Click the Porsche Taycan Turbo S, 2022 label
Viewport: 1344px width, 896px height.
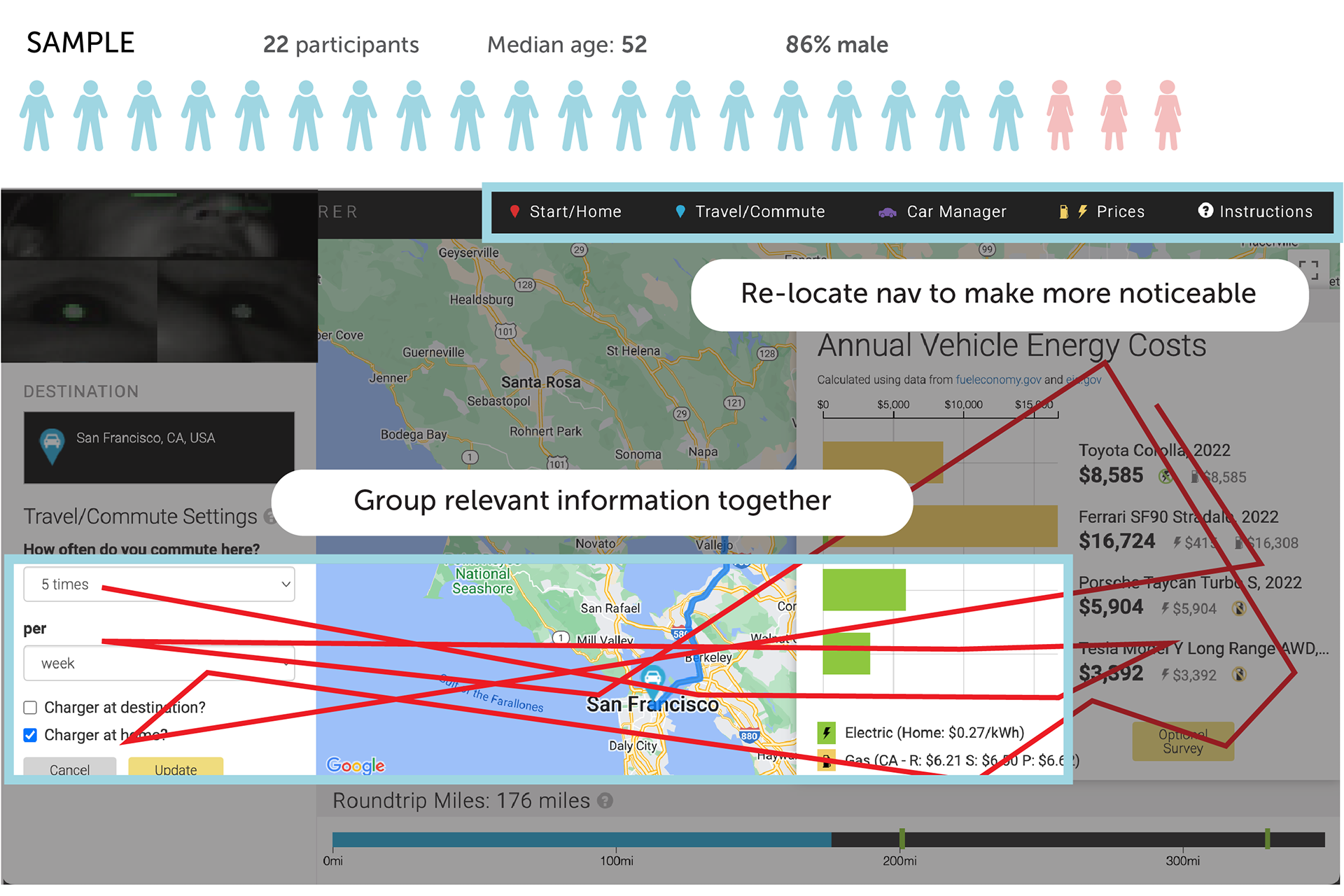(1190, 582)
